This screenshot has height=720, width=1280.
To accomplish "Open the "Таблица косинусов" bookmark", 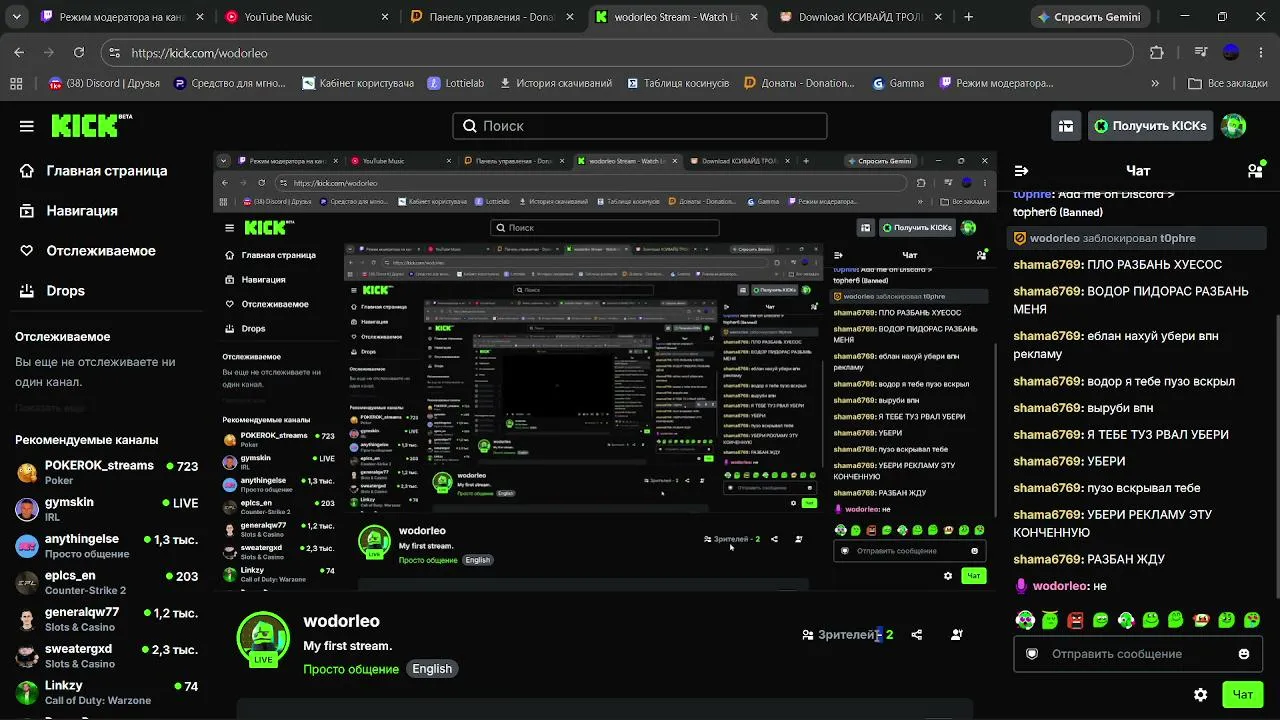I will point(677,84).
